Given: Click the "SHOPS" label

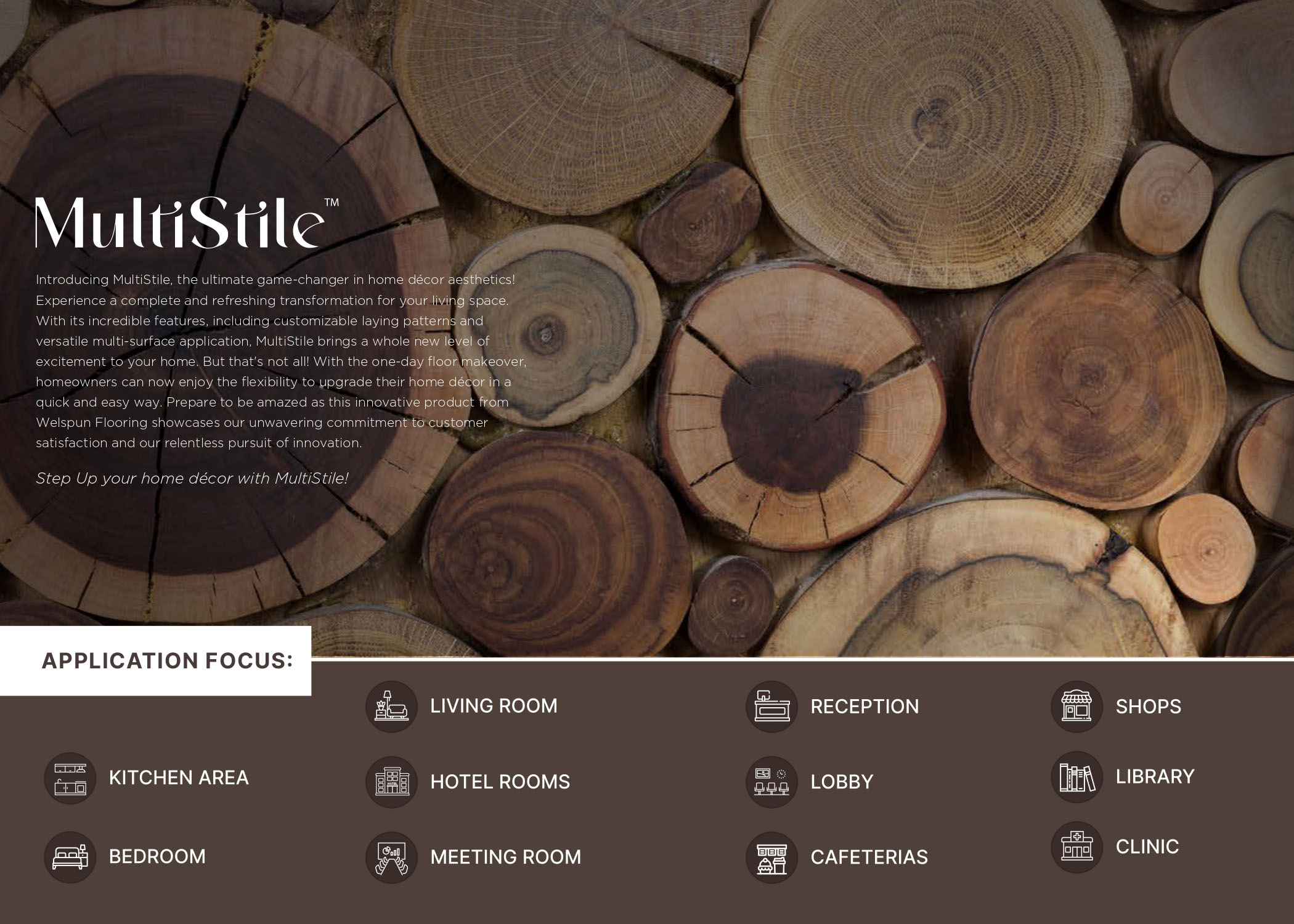Looking at the screenshot, I should 1149,707.
